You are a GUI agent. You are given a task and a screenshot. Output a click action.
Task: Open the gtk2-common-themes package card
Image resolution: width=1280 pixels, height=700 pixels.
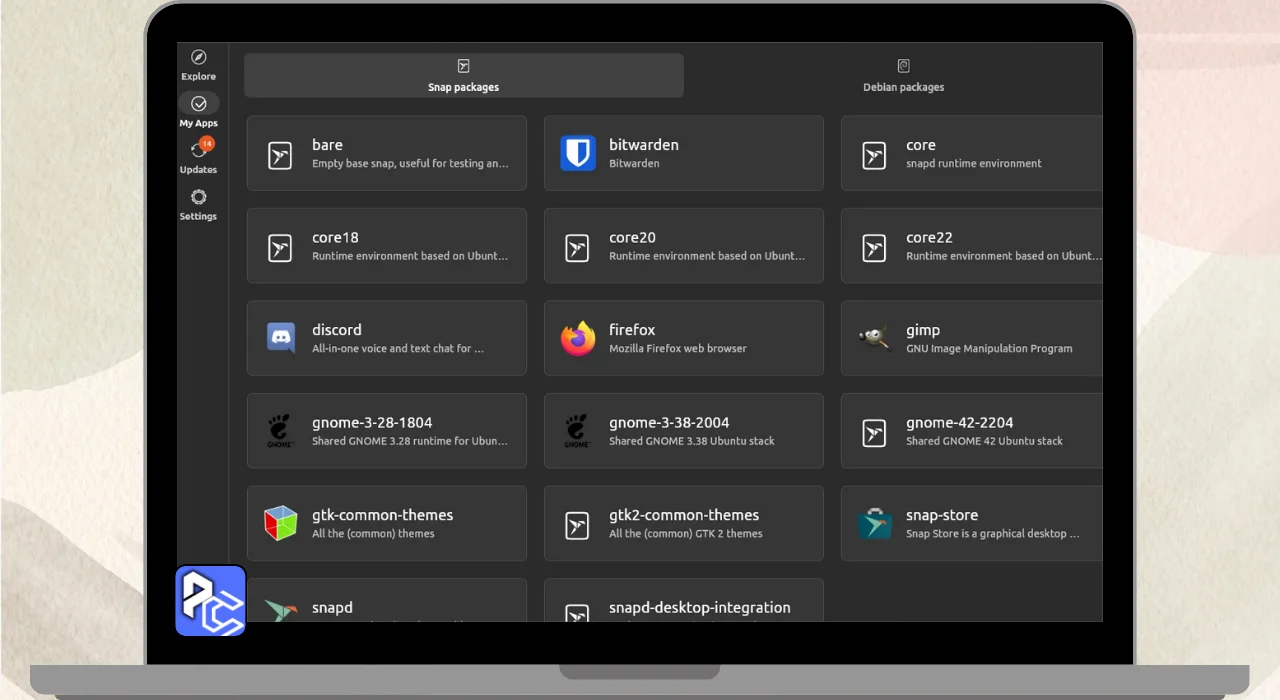tap(684, 523)
